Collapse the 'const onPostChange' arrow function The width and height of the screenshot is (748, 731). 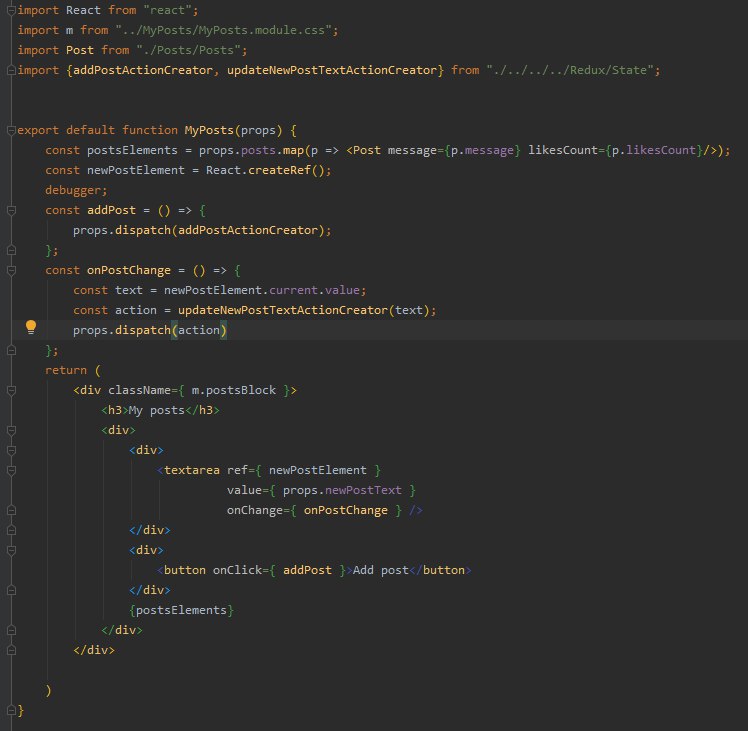coord(11,271)
